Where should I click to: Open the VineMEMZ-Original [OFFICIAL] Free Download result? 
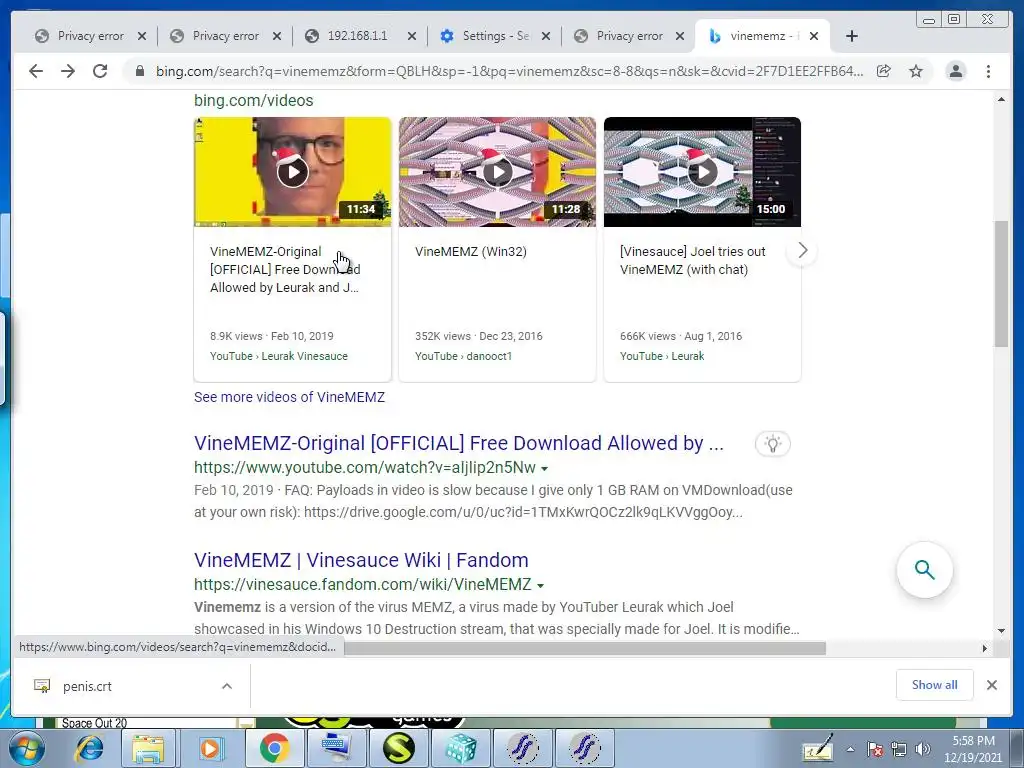[x=458, y=443]
